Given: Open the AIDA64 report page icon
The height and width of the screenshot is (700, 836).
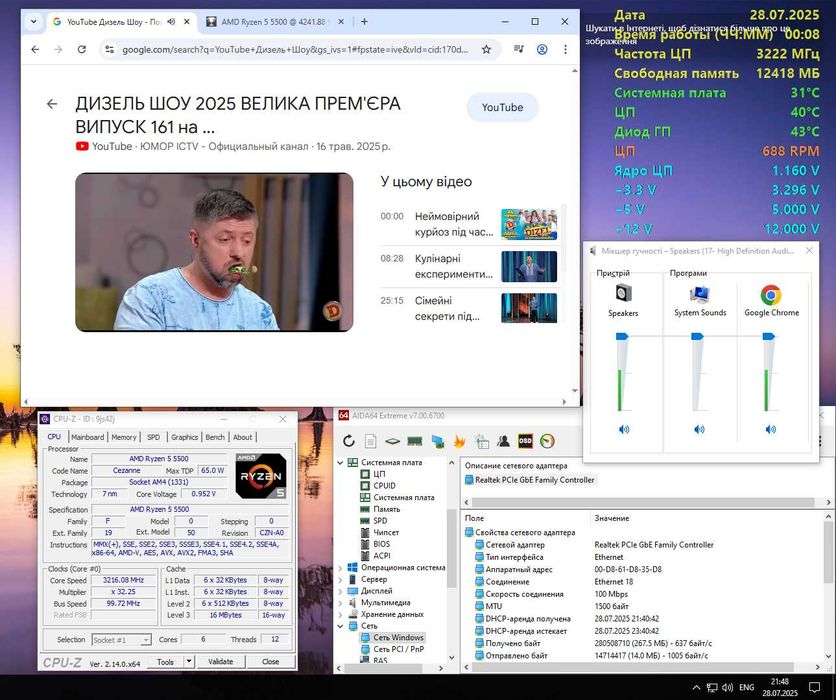Looking at the screenshot, I should pyautogui.click(x=371, y=441).
